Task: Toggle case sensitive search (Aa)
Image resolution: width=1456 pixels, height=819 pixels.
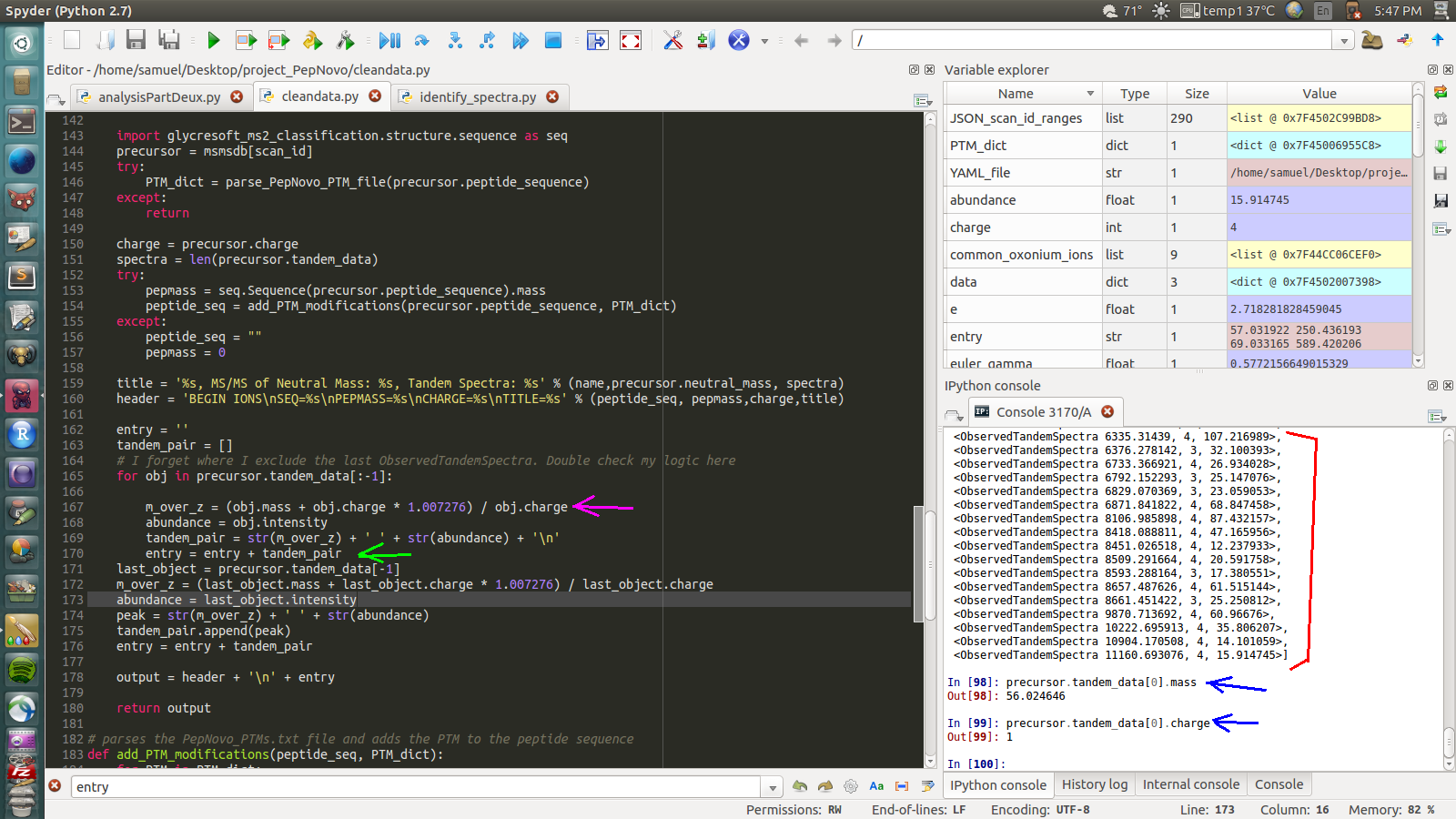Action: 876,786
